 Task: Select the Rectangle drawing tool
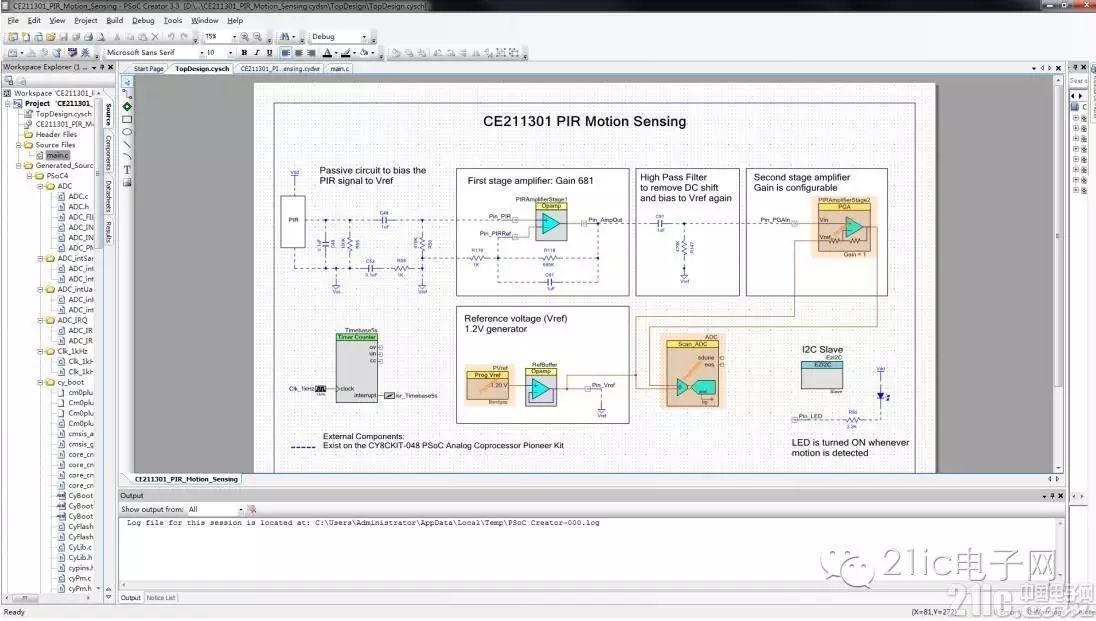tap(127, 119)
